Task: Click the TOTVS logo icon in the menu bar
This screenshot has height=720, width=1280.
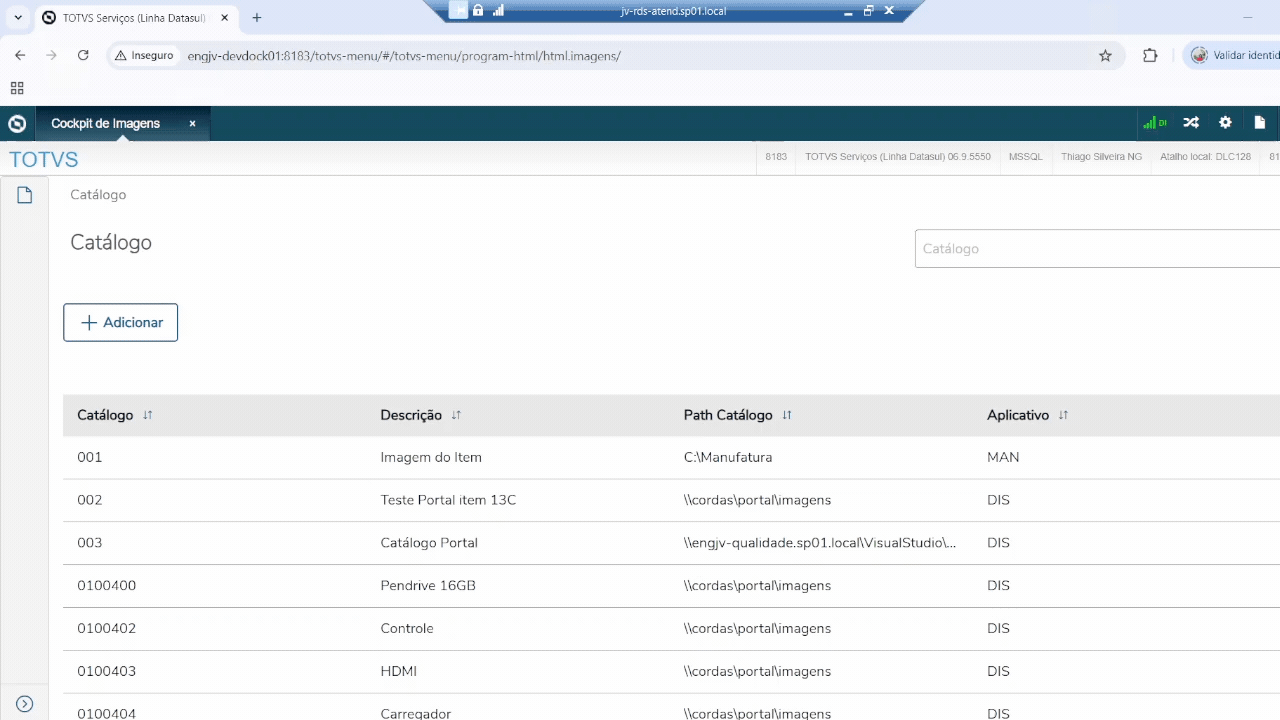Action: pyautogui.click(x=17, y=124)
